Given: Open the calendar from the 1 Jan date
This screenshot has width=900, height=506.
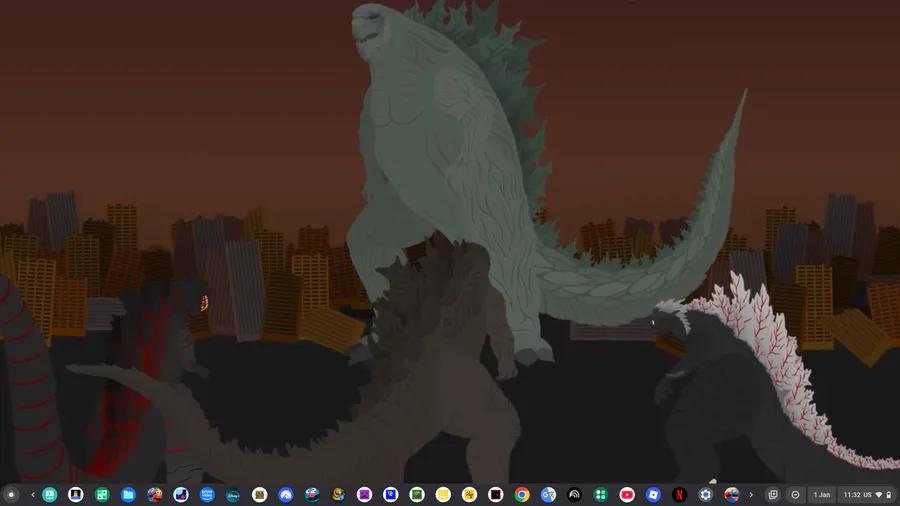Looking at the screenshot, I should 822,495.
